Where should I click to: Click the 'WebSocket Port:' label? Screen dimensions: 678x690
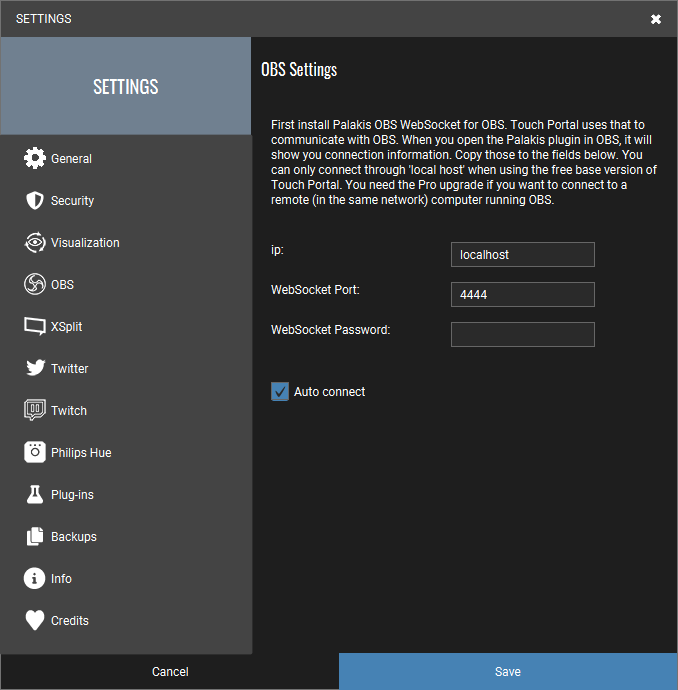(x=315, y=290)
